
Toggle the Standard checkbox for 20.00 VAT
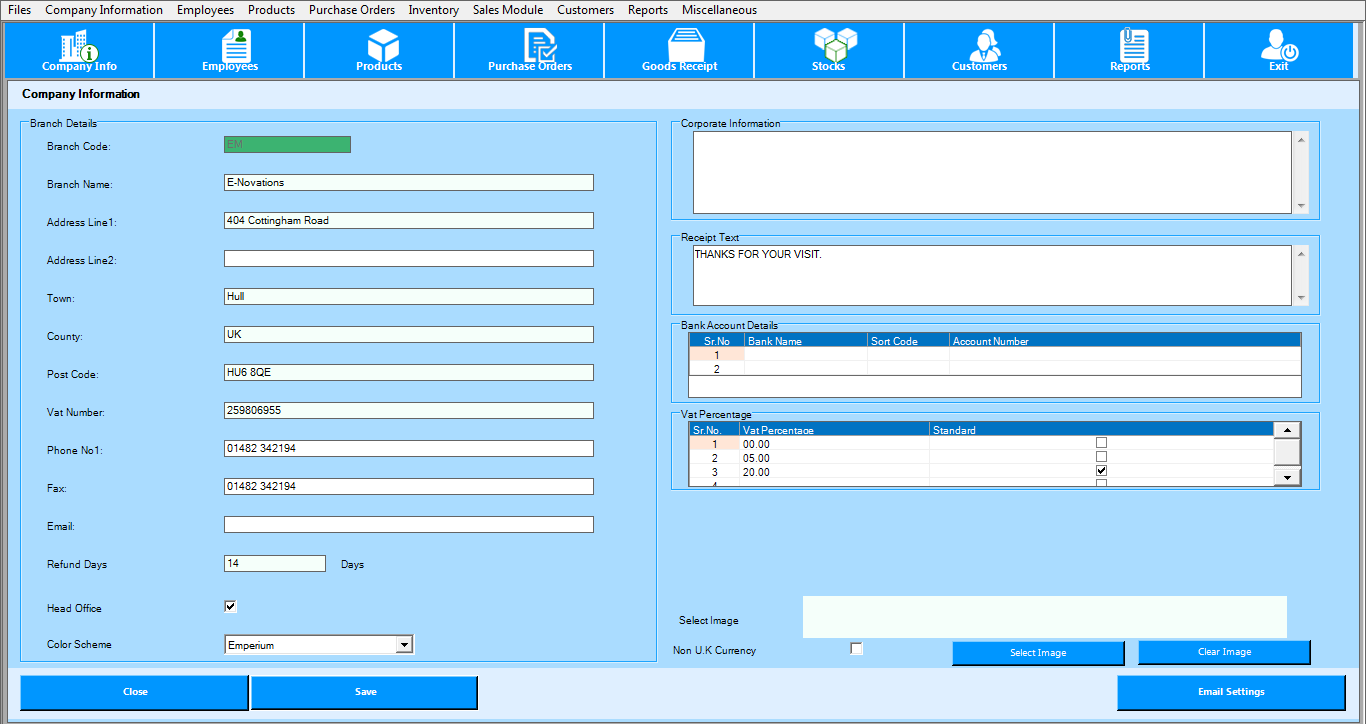1101,470
